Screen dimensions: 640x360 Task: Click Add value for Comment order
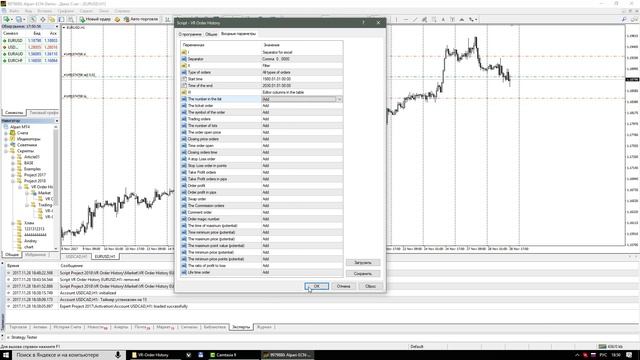[x=266, y=212]
